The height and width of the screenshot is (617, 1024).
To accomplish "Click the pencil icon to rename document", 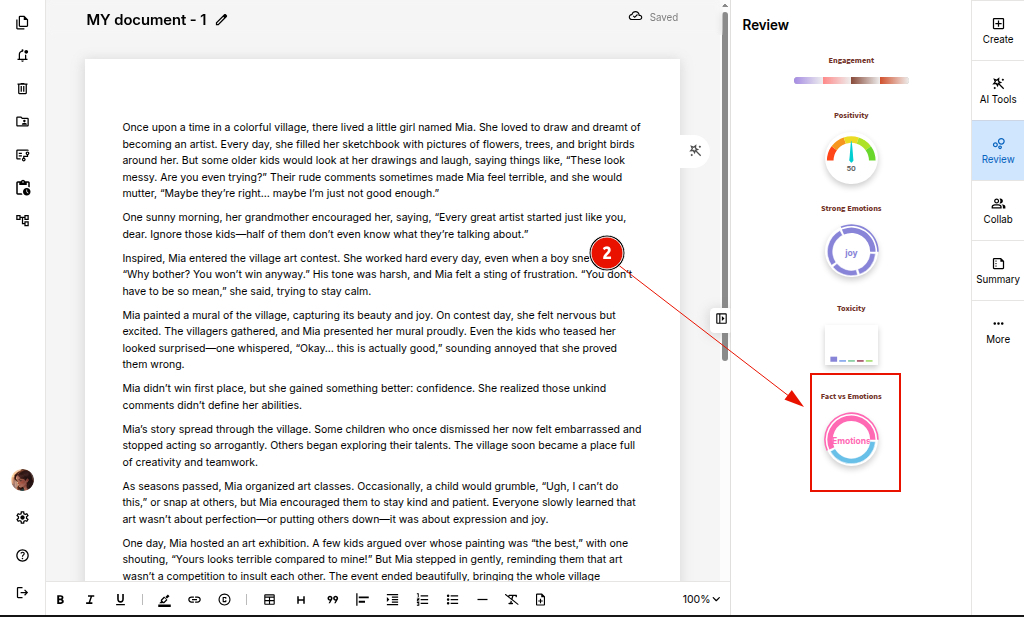I will click(x=221, y=20).
